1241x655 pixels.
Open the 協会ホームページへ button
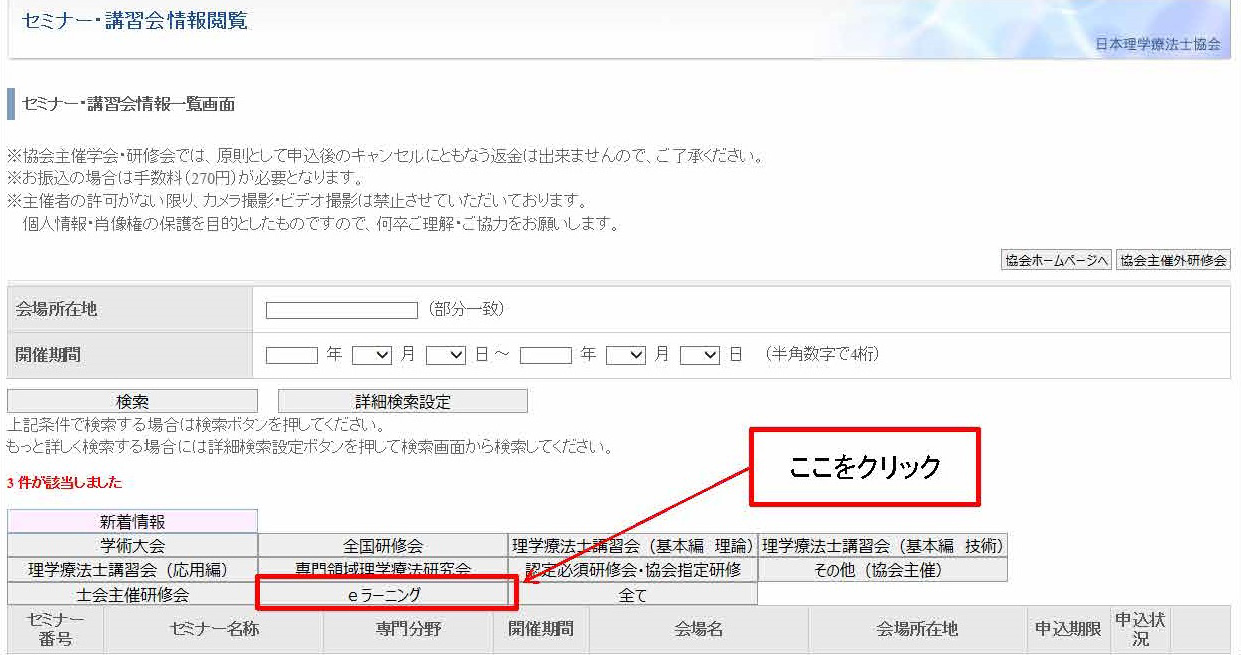[x=1056, y=259]
